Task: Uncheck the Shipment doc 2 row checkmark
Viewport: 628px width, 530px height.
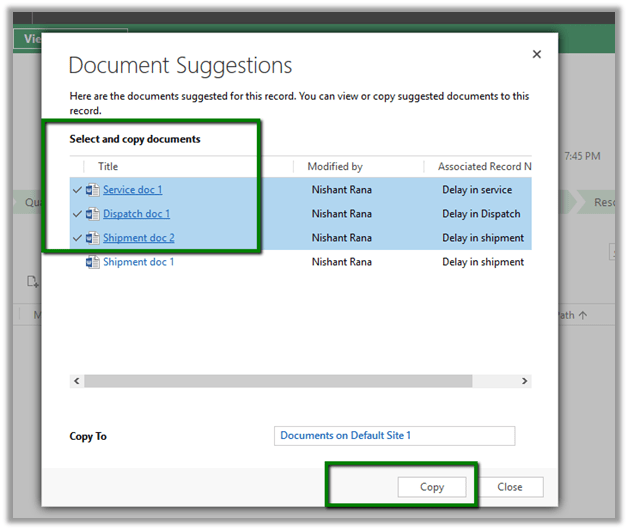Action: (x=77, y=238)
